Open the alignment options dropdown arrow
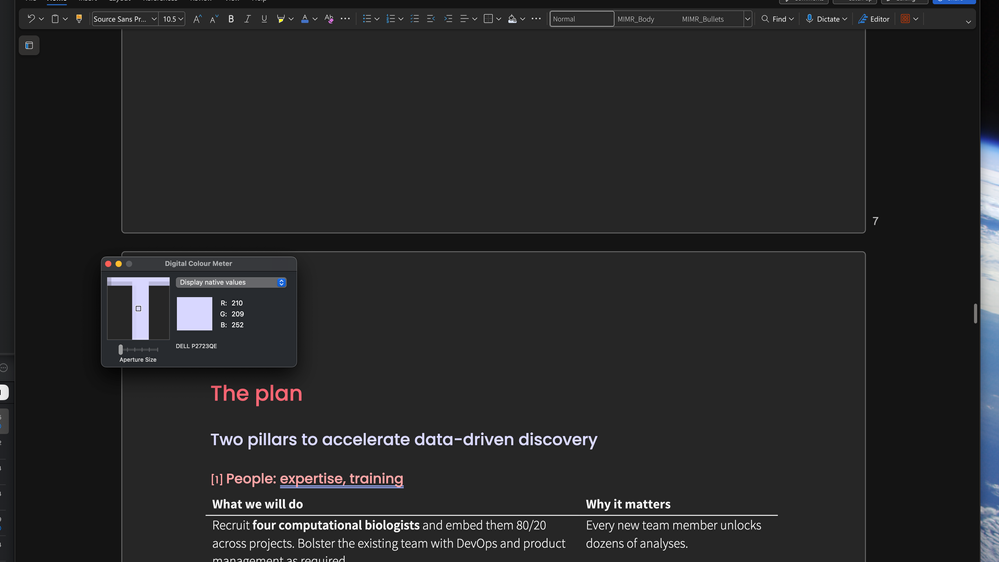999x562 pixels. pos(475,19)
